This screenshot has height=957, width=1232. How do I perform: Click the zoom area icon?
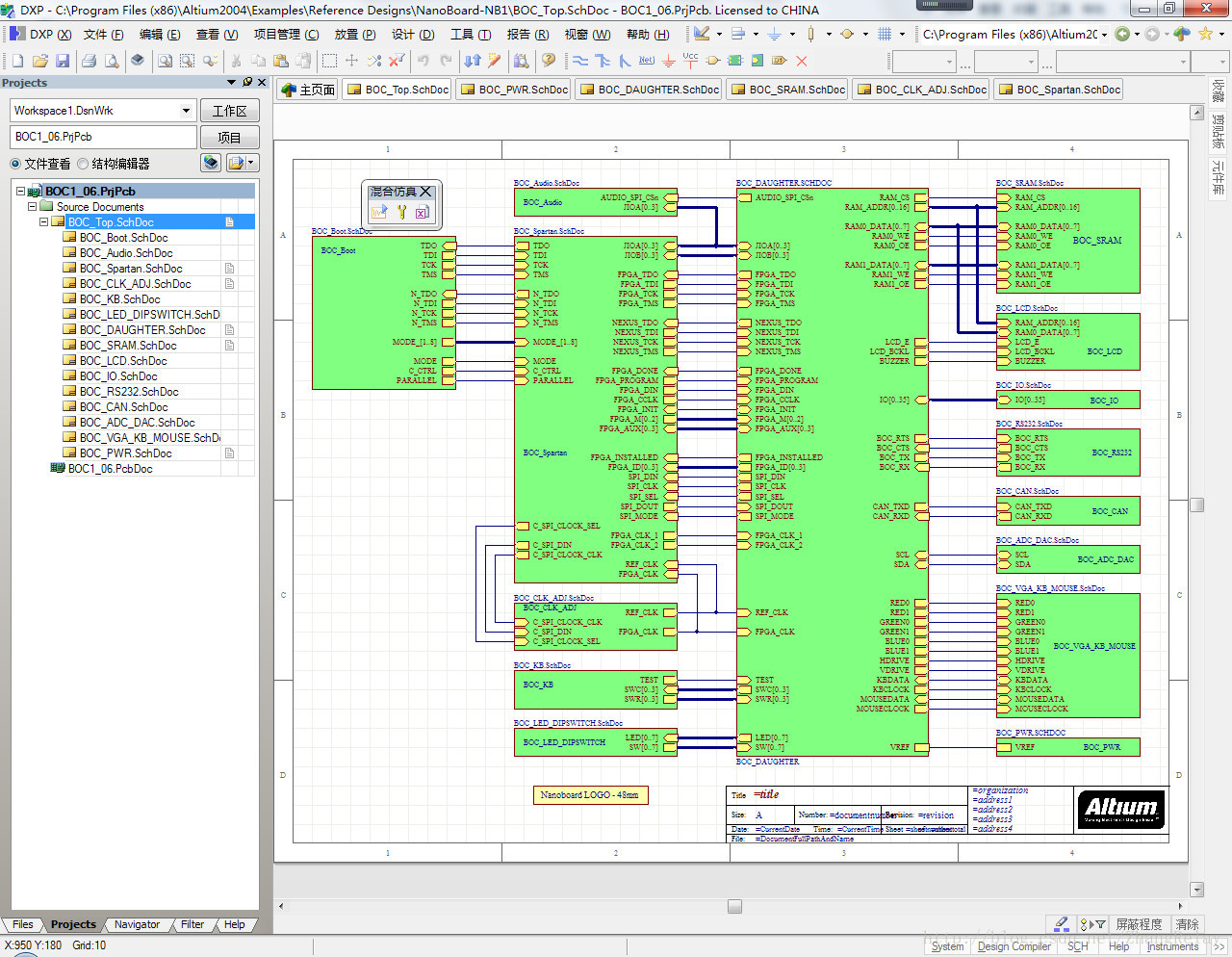coord(188,61)
